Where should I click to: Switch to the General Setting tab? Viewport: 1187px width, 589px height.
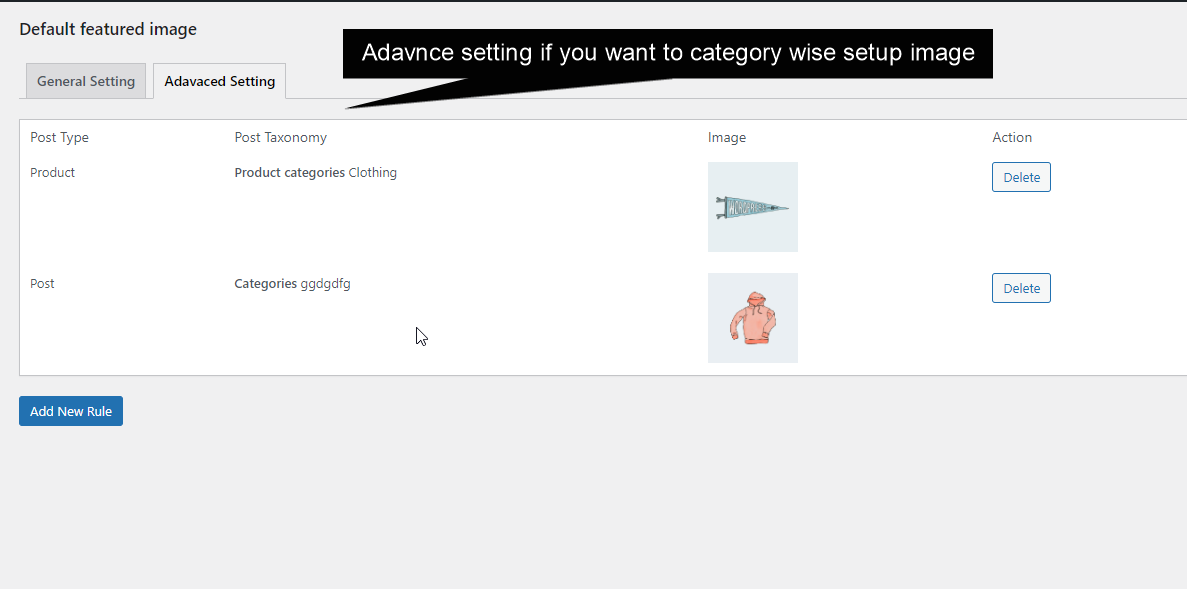pyautogui.click(x=86, y=81)
